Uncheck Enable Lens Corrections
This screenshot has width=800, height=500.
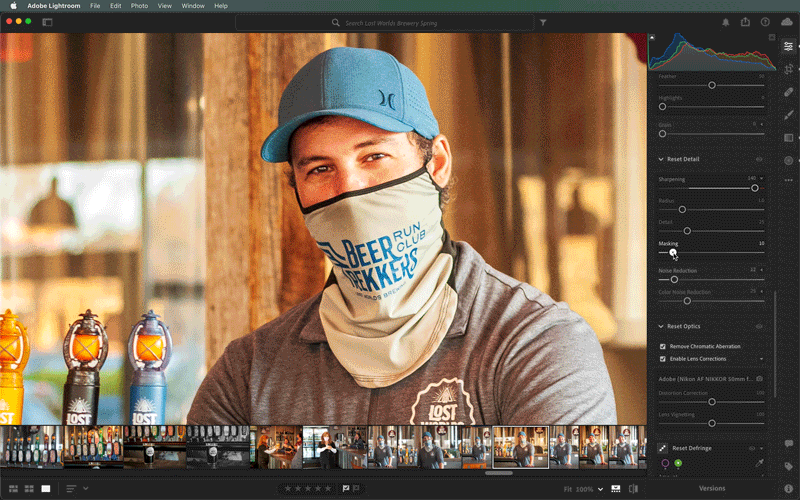tap(663, 359)
